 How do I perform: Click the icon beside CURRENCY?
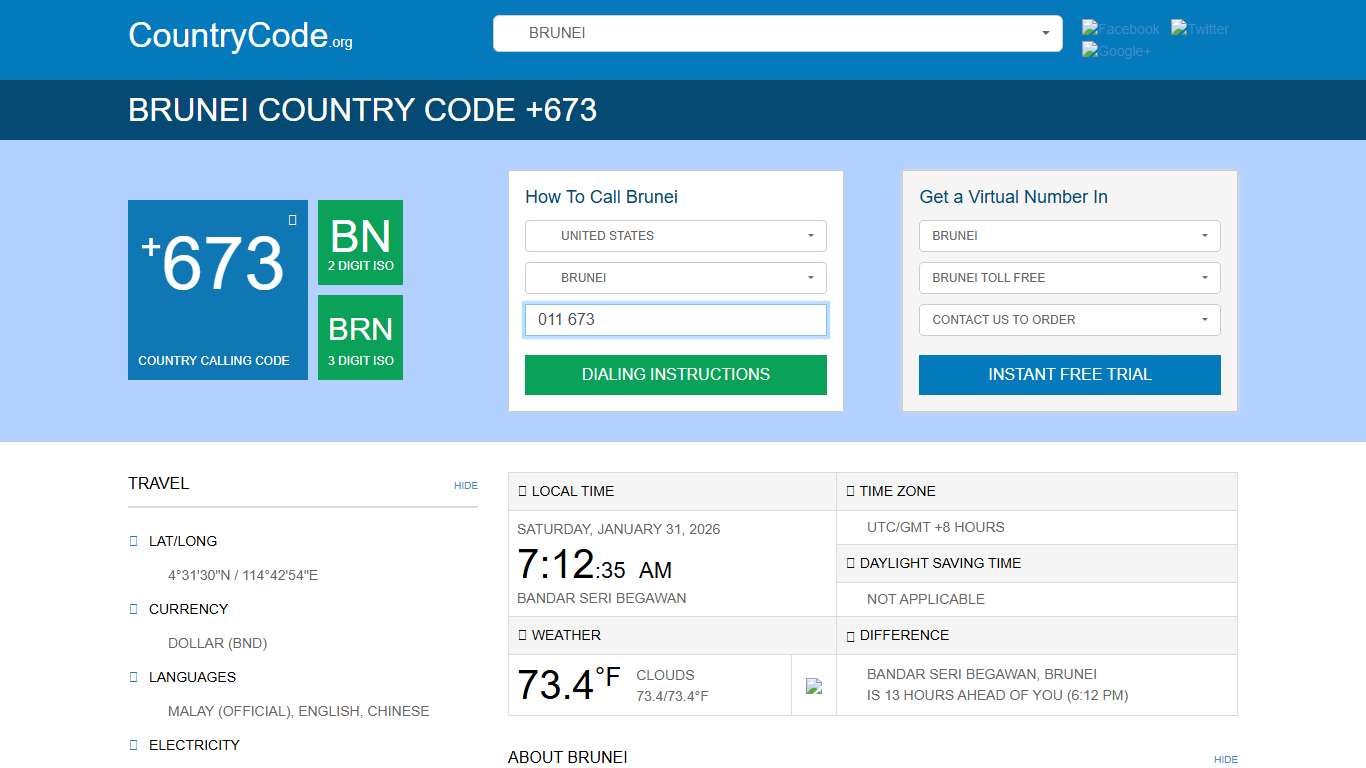tap(133, 609)
